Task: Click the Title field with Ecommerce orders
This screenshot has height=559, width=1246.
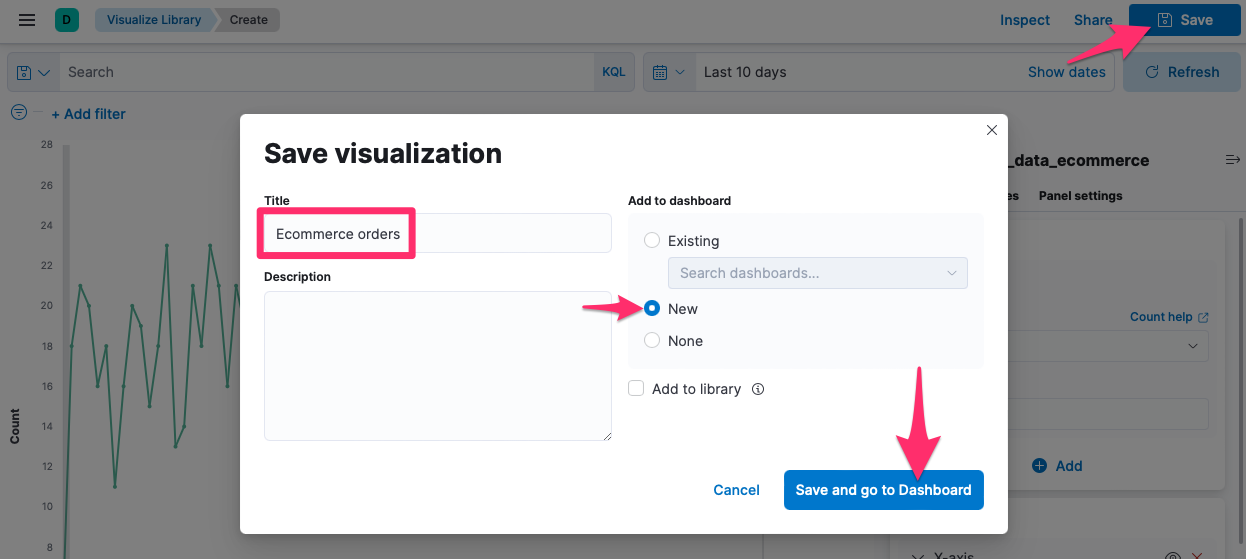Action: tap(437, 233)
